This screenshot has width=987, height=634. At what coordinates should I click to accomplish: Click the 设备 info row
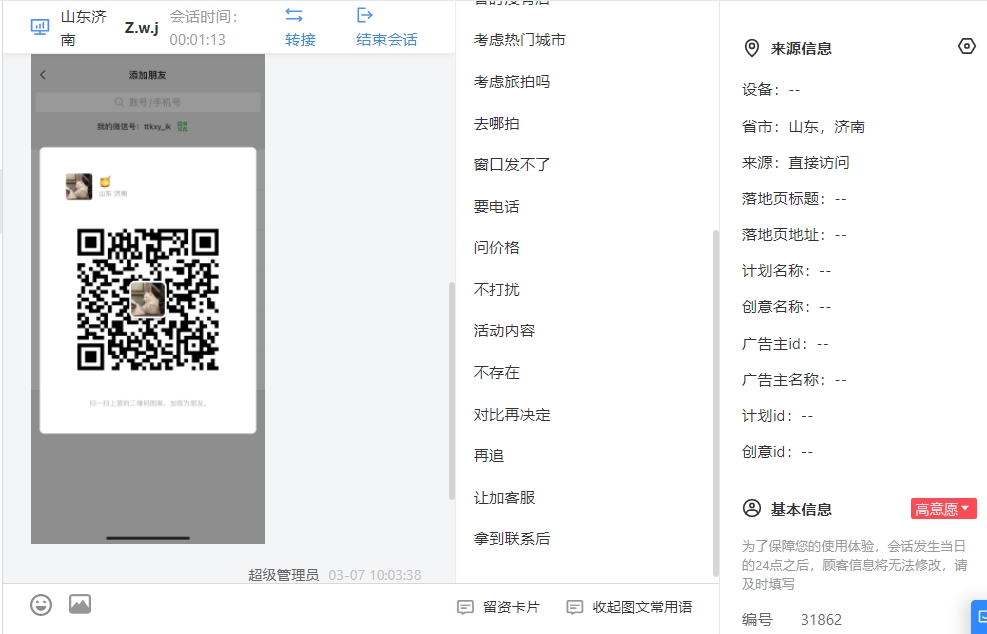[x=771, y=90]
